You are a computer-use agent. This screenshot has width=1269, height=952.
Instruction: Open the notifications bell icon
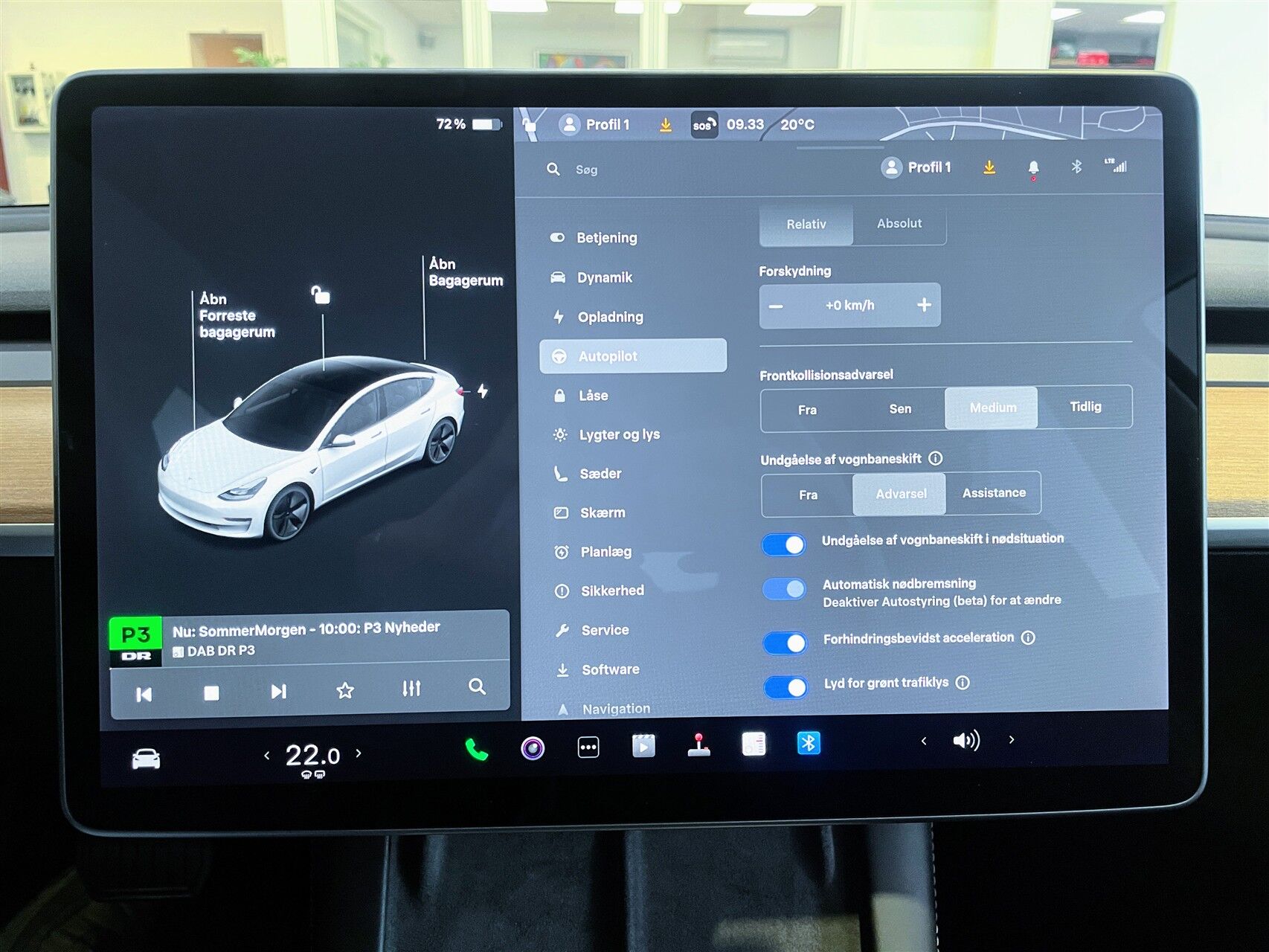tap(1033, 168)
